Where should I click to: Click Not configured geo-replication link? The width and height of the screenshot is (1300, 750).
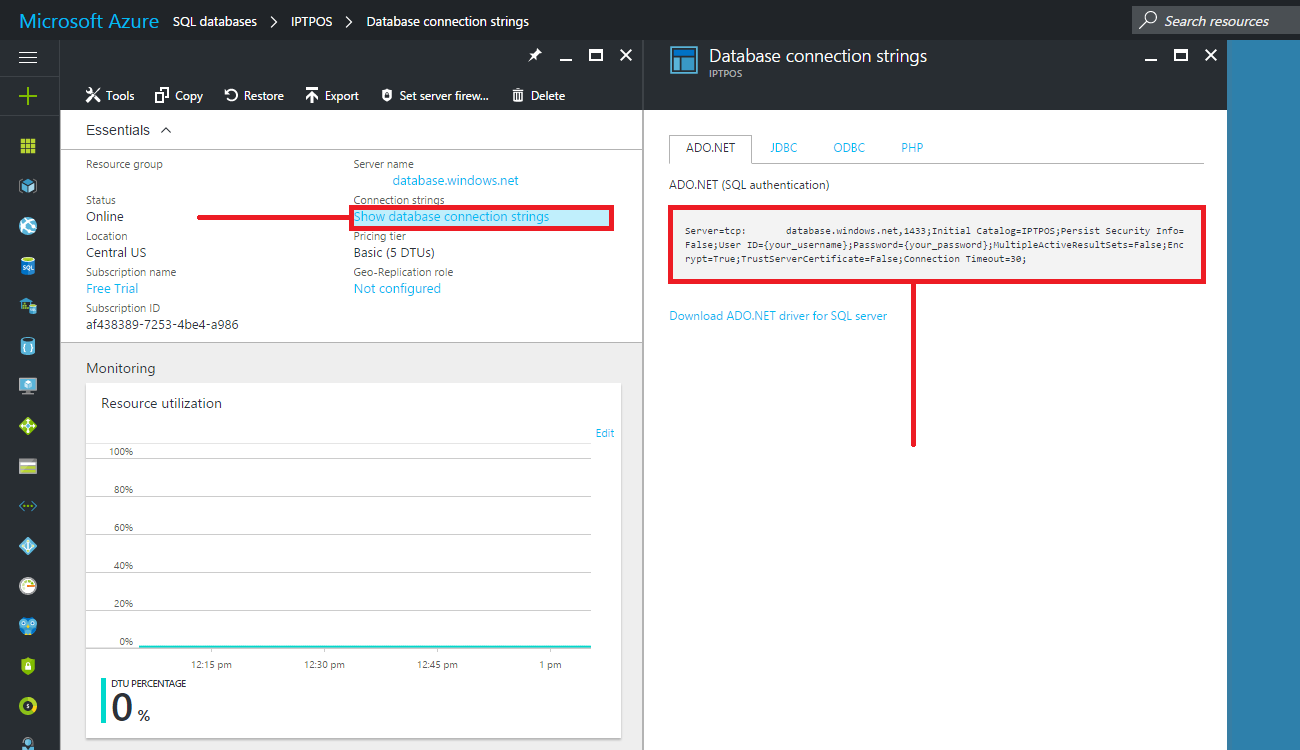click(x=397, y=289)
